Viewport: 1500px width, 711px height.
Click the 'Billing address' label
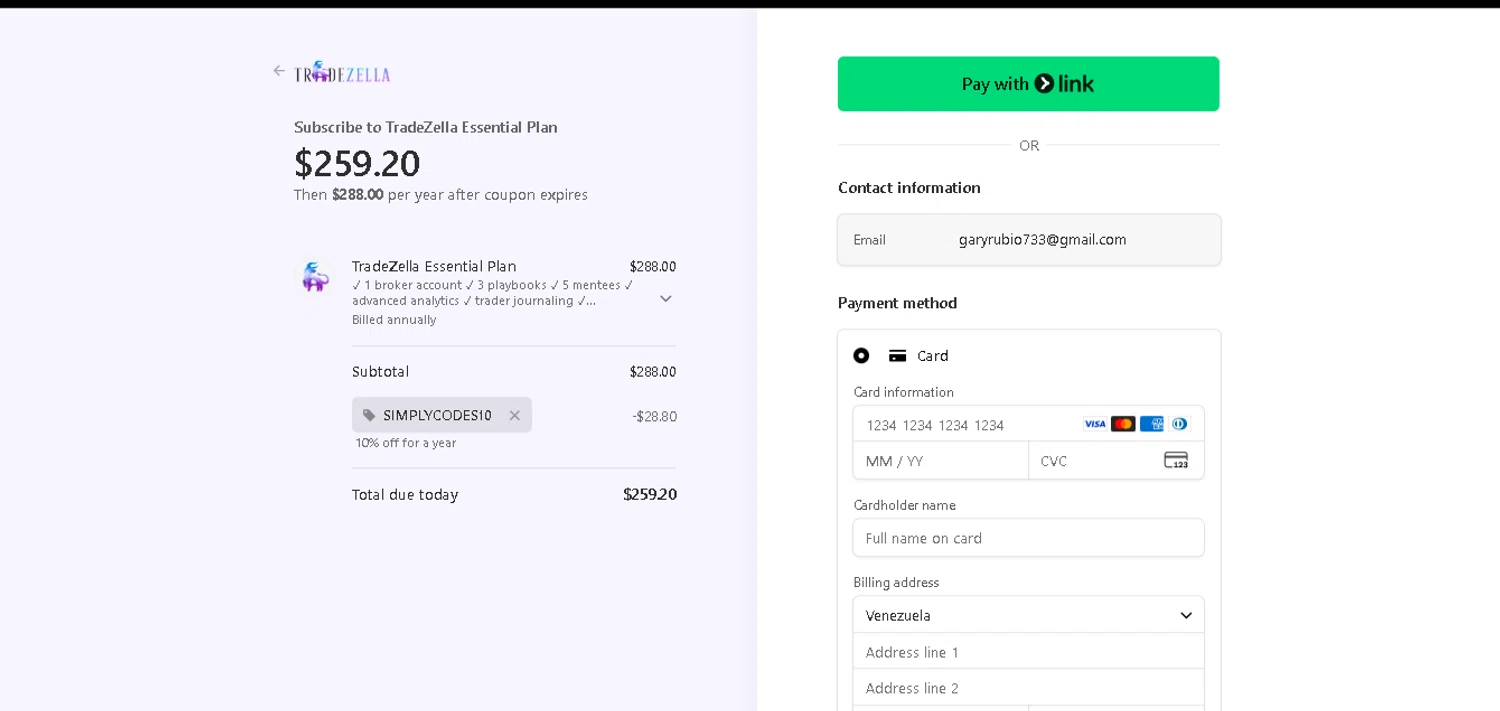tap(896, 583)
